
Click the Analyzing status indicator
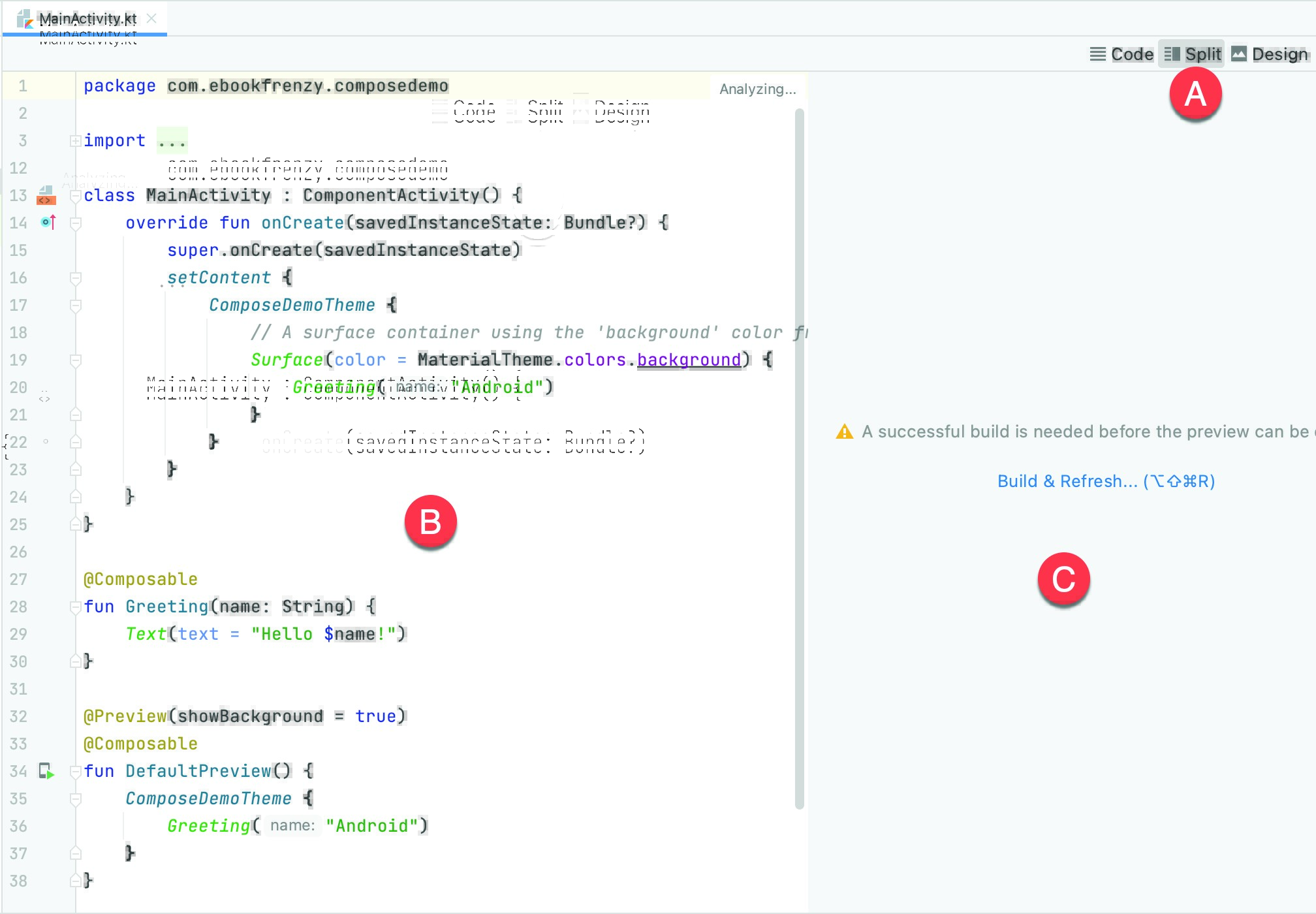pos(757,89)
